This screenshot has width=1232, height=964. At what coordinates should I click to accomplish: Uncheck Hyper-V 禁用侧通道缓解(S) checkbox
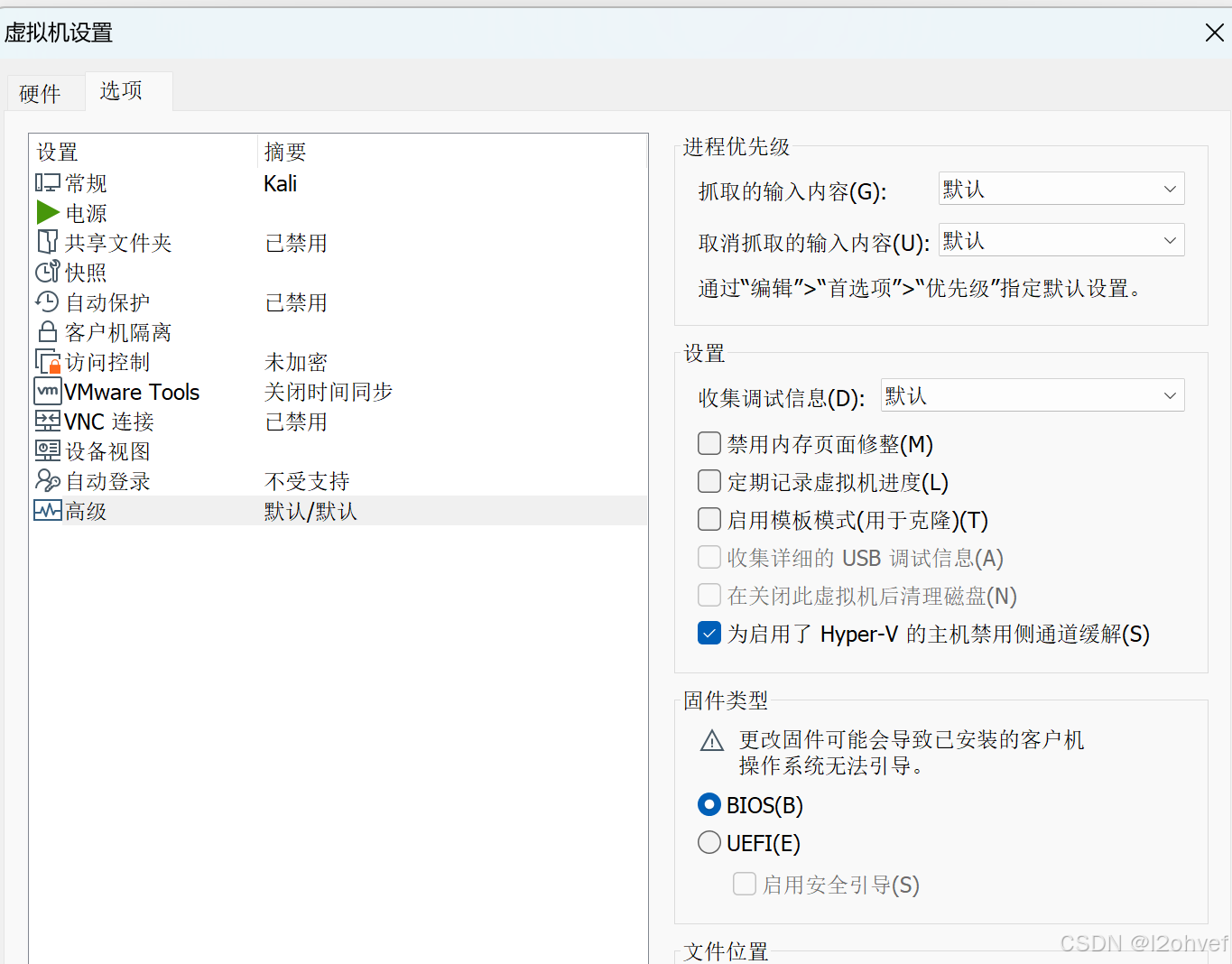[709, 633]
